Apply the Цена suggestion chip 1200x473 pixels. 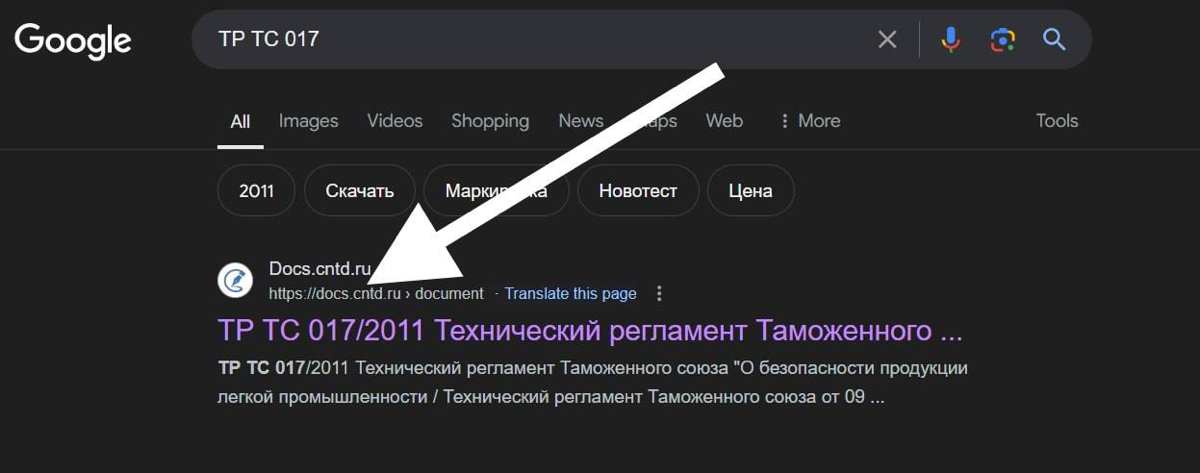(x=750, y=190)
